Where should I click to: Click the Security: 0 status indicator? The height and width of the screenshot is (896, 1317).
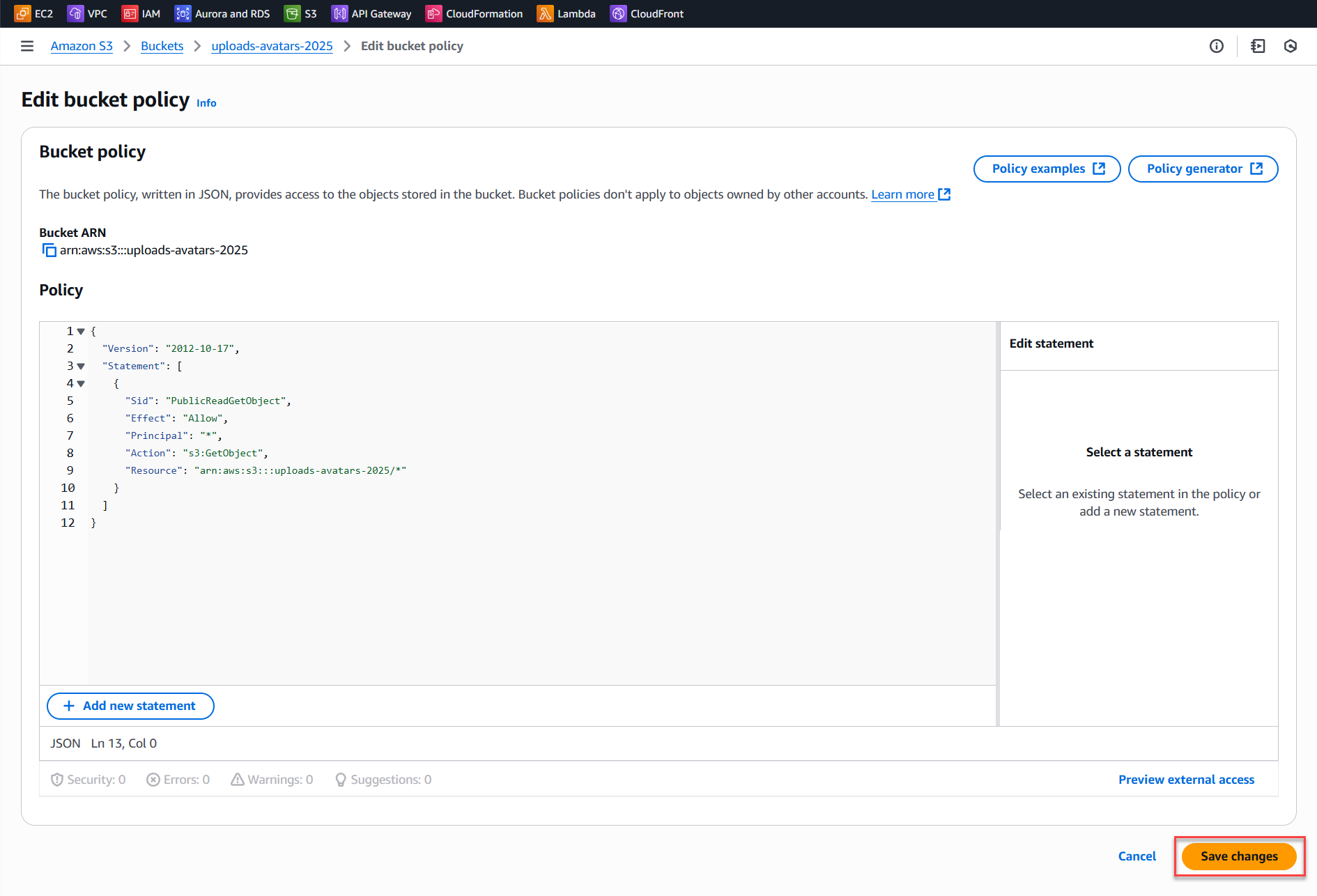[x=88, y=780]
